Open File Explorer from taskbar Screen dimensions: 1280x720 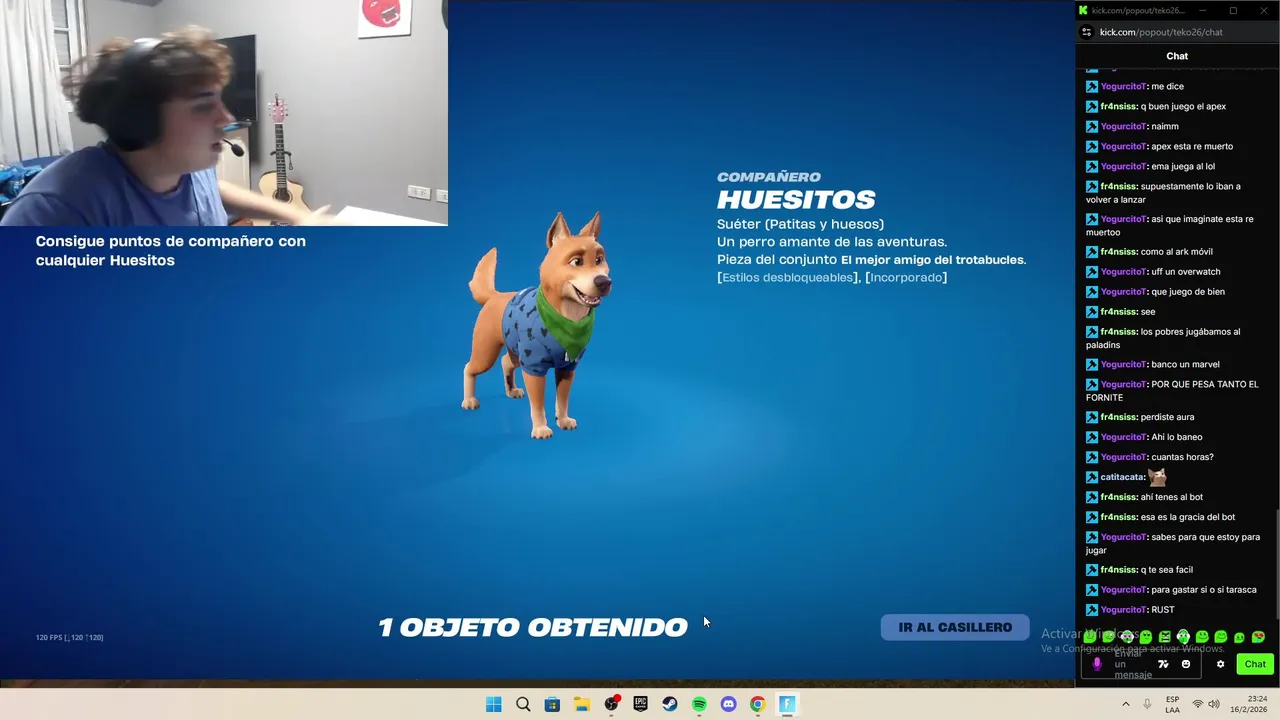point(582,704)
